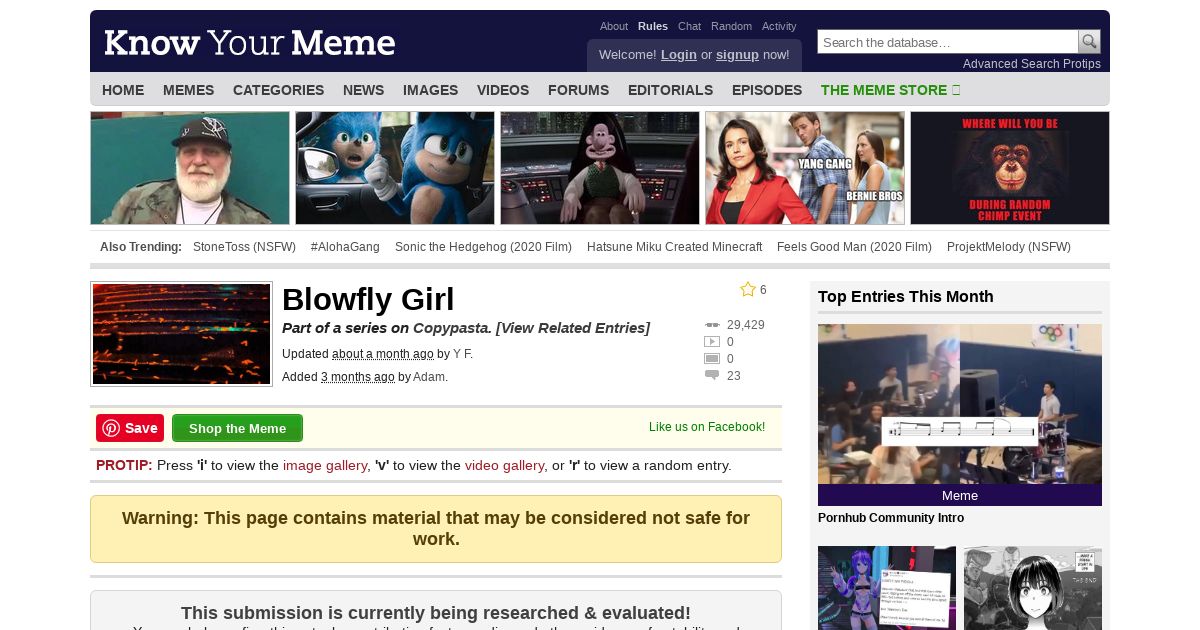The image size is (1200, 630).
Task: Open the image gallery link
Action: tap(325, 465)
